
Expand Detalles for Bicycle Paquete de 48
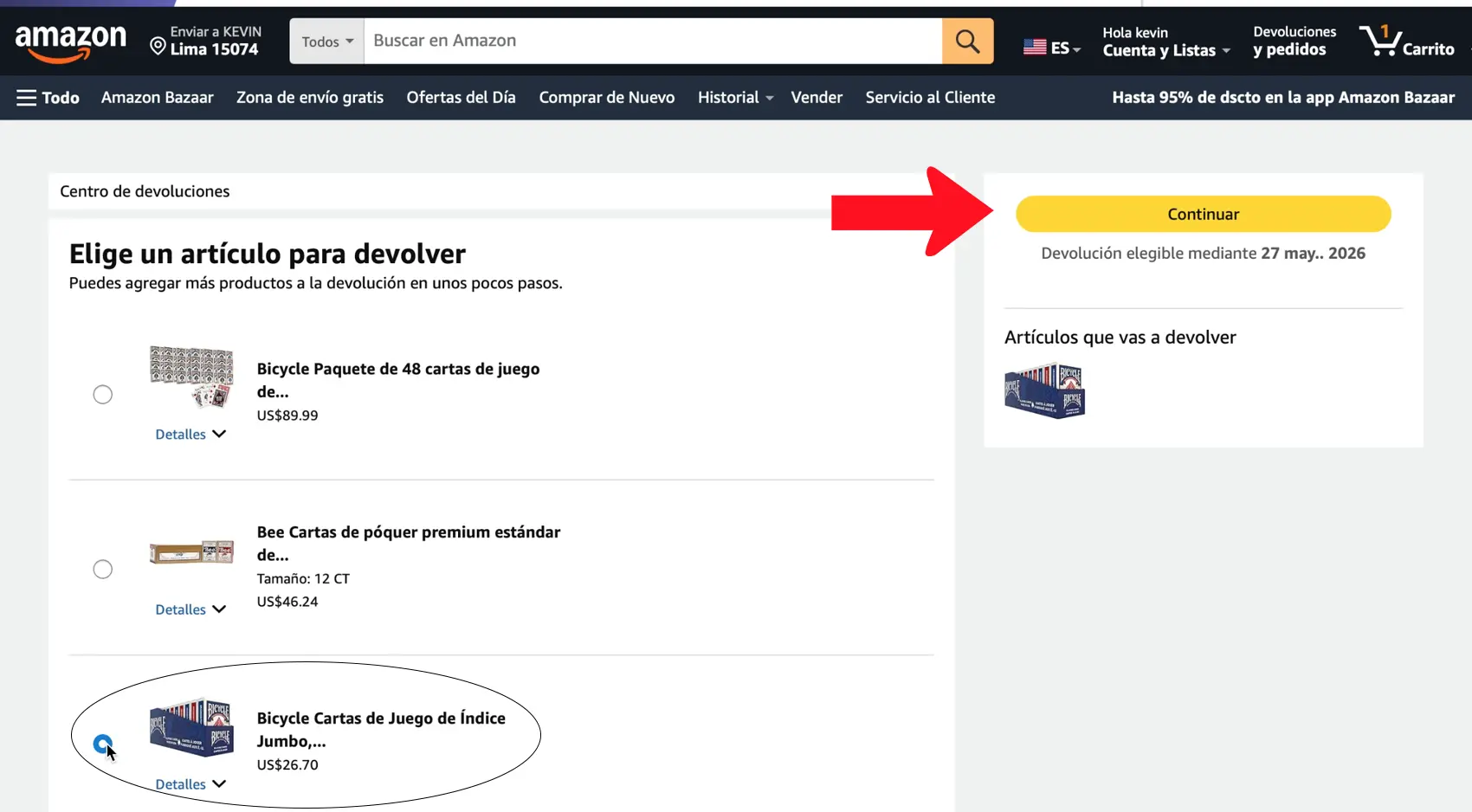click(x=190, y=435)
